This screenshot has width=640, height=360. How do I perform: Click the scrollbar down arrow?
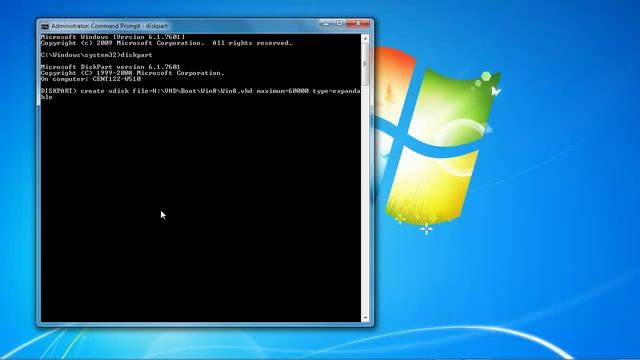[365, 318]
